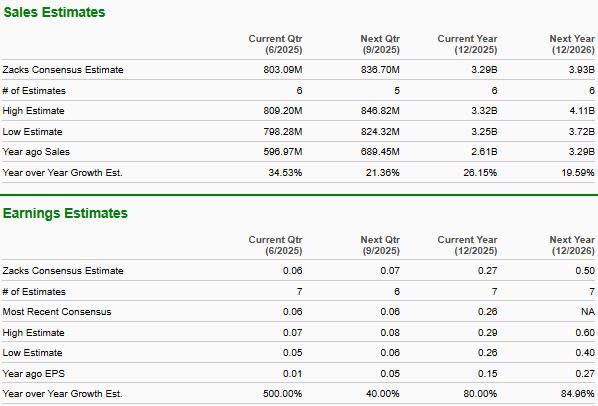Viewport: 598px width, 406px height.
Task: Select Next Year (12/2026) sales column header
Action: click(572, 44)
